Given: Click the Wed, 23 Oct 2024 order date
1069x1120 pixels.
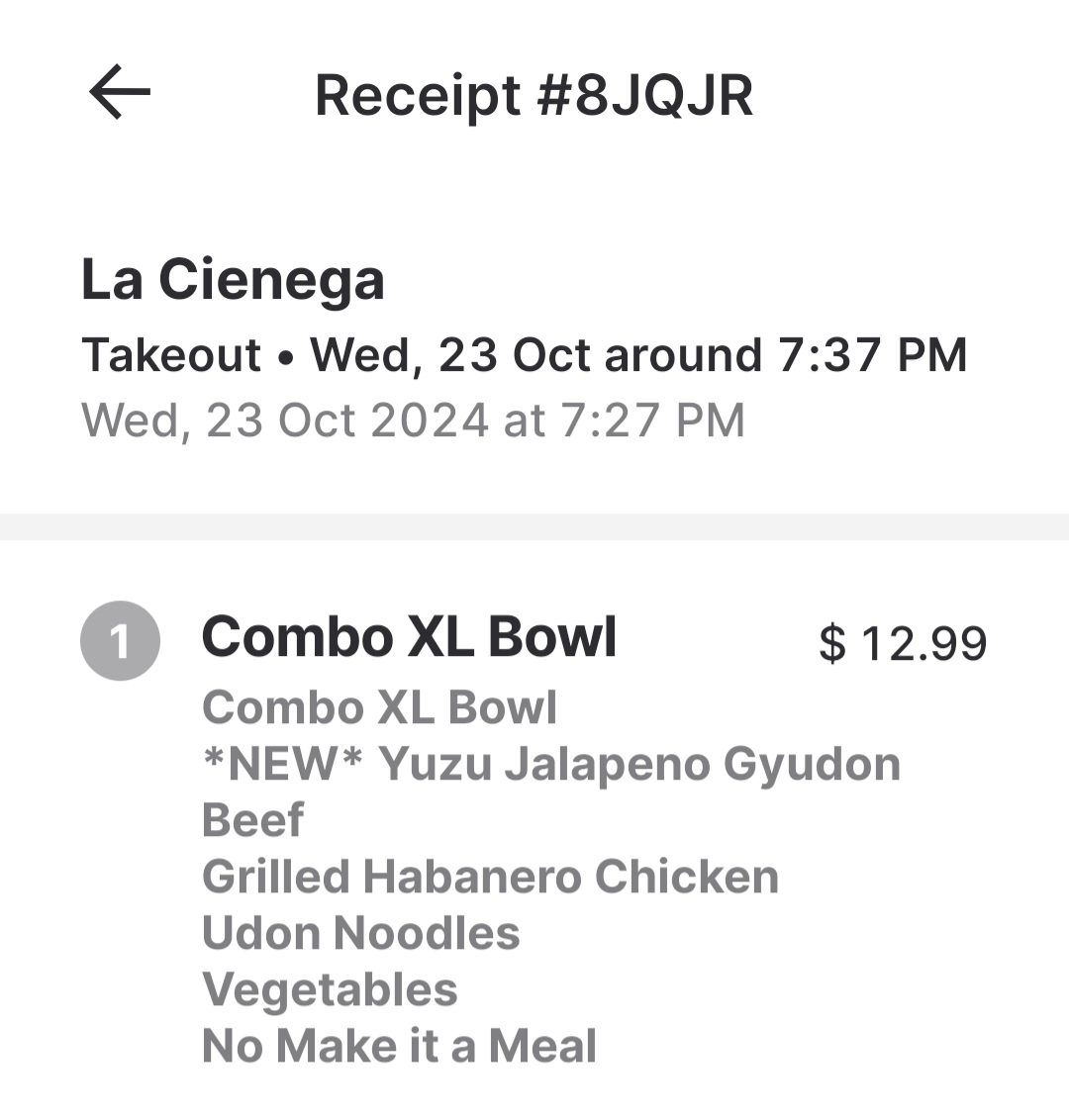Looking at the screenshot, I should click(285, 420).
